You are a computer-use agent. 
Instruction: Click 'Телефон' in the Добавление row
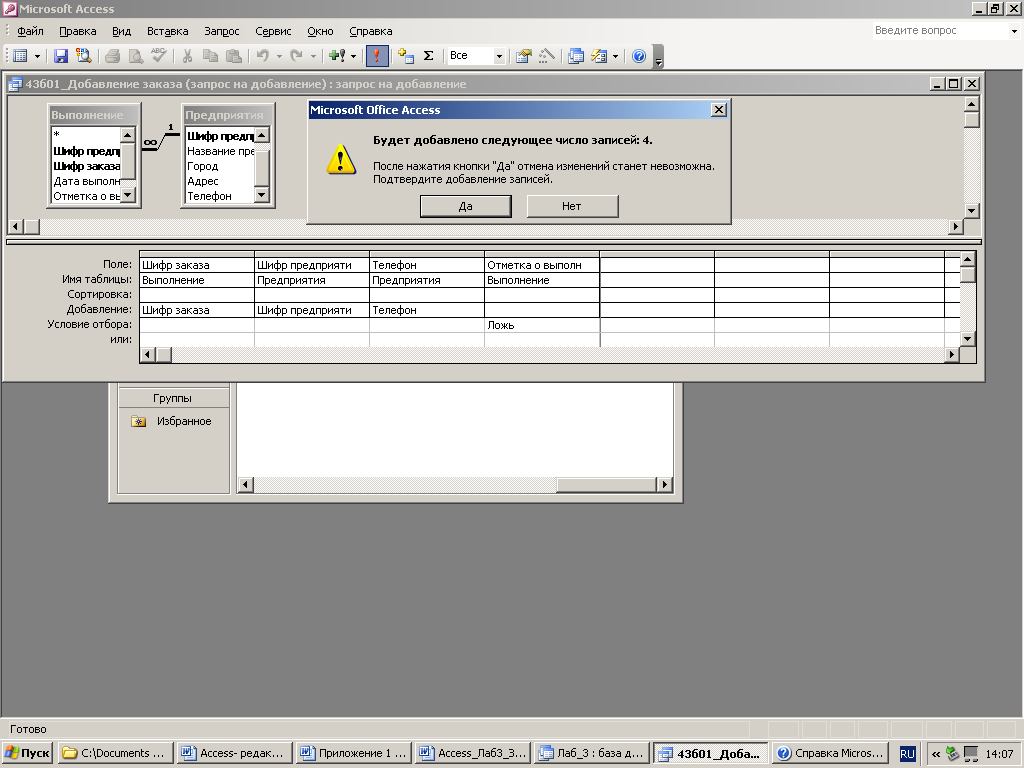426,310
